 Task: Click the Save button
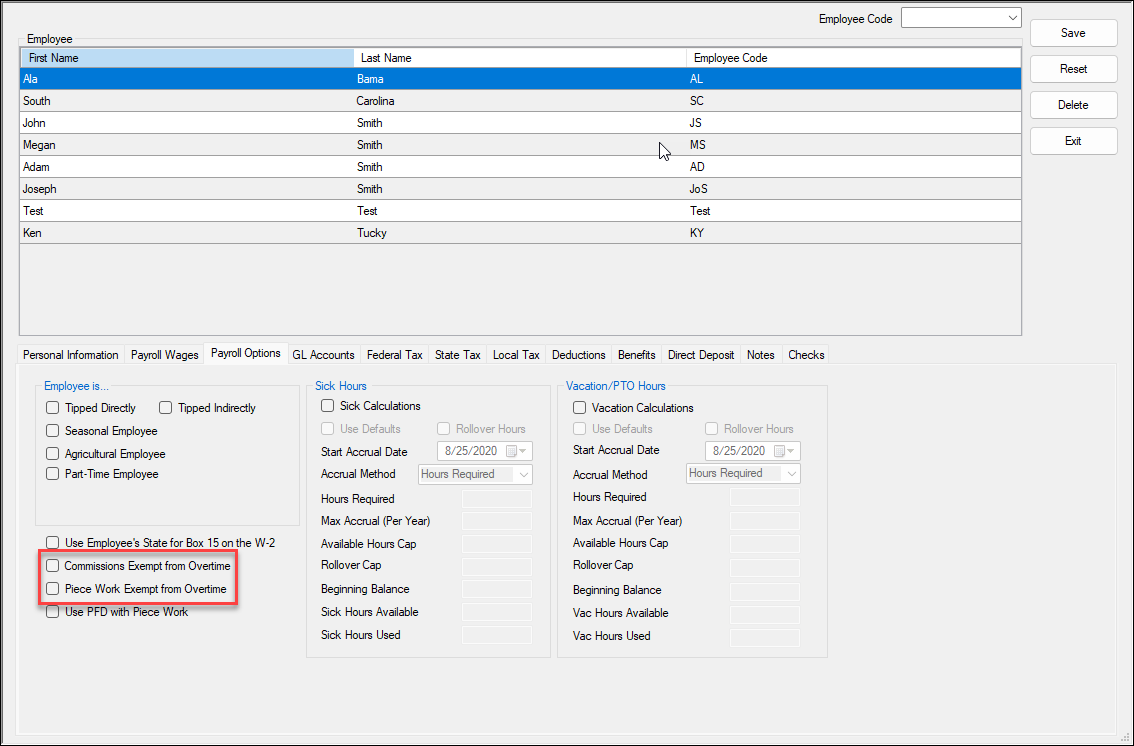(1073, 33)
